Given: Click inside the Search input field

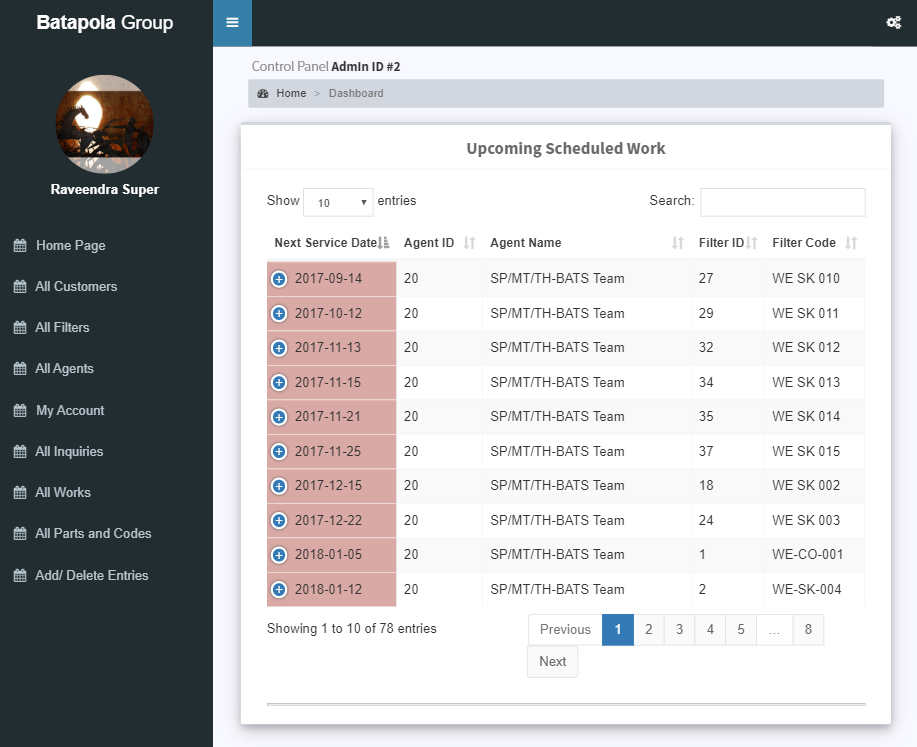Looking at the screenshot, I should coord(782,202).
